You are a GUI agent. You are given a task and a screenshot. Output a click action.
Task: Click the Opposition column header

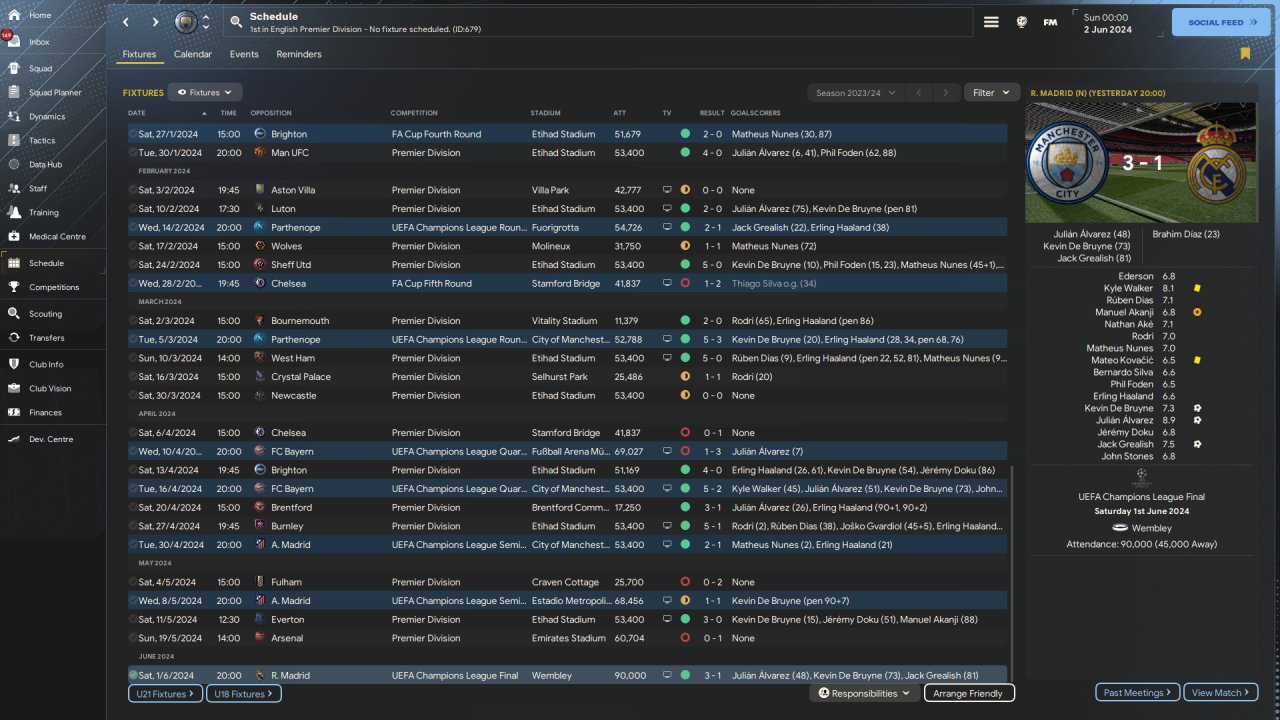tap(271, 113)
